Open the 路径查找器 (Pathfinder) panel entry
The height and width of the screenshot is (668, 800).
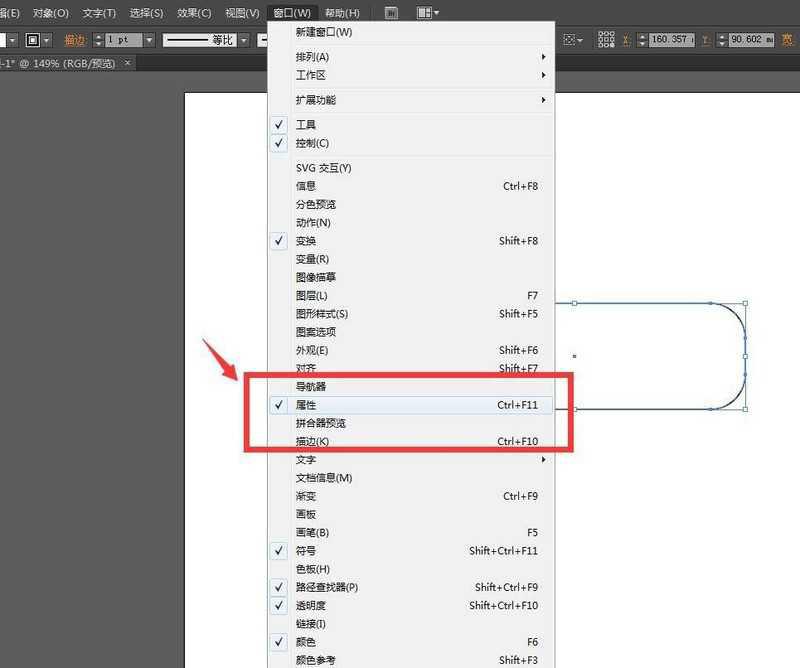(x=322, y=587)
